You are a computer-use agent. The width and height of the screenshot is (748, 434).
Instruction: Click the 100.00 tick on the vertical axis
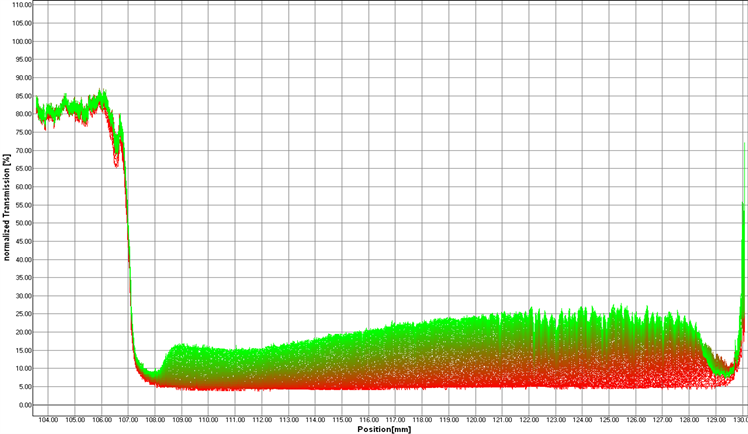(22, 41)
